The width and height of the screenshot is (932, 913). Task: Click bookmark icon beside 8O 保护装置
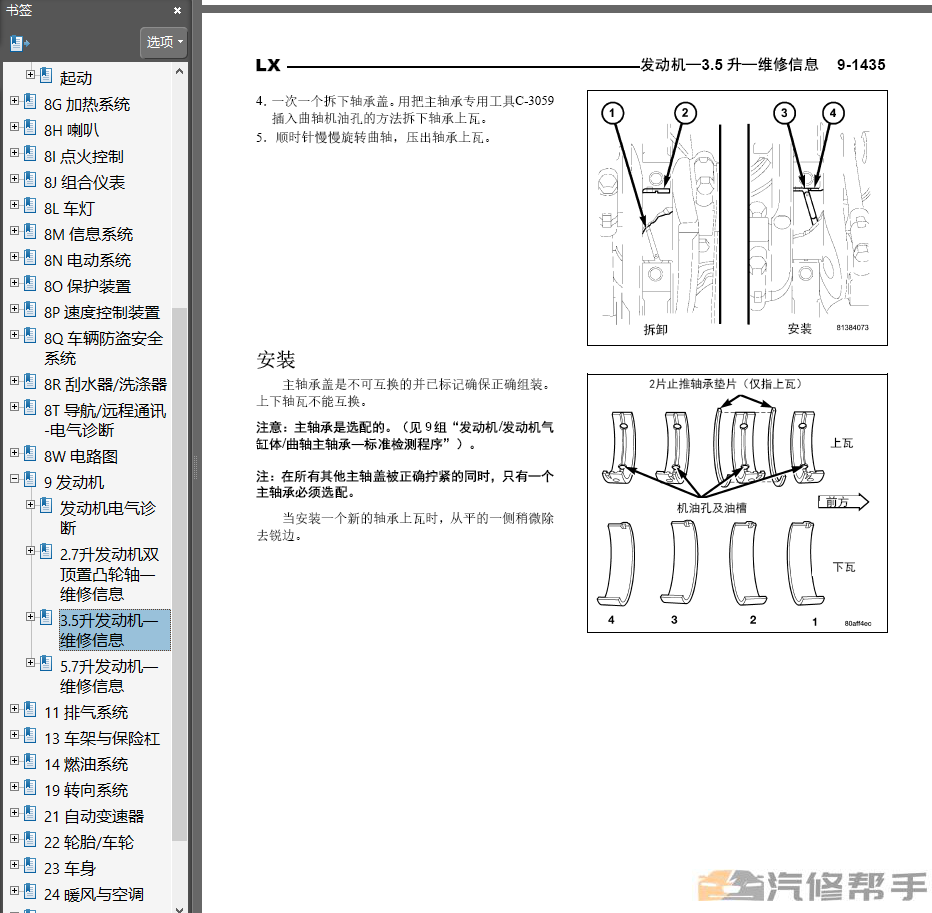[30, 284]
